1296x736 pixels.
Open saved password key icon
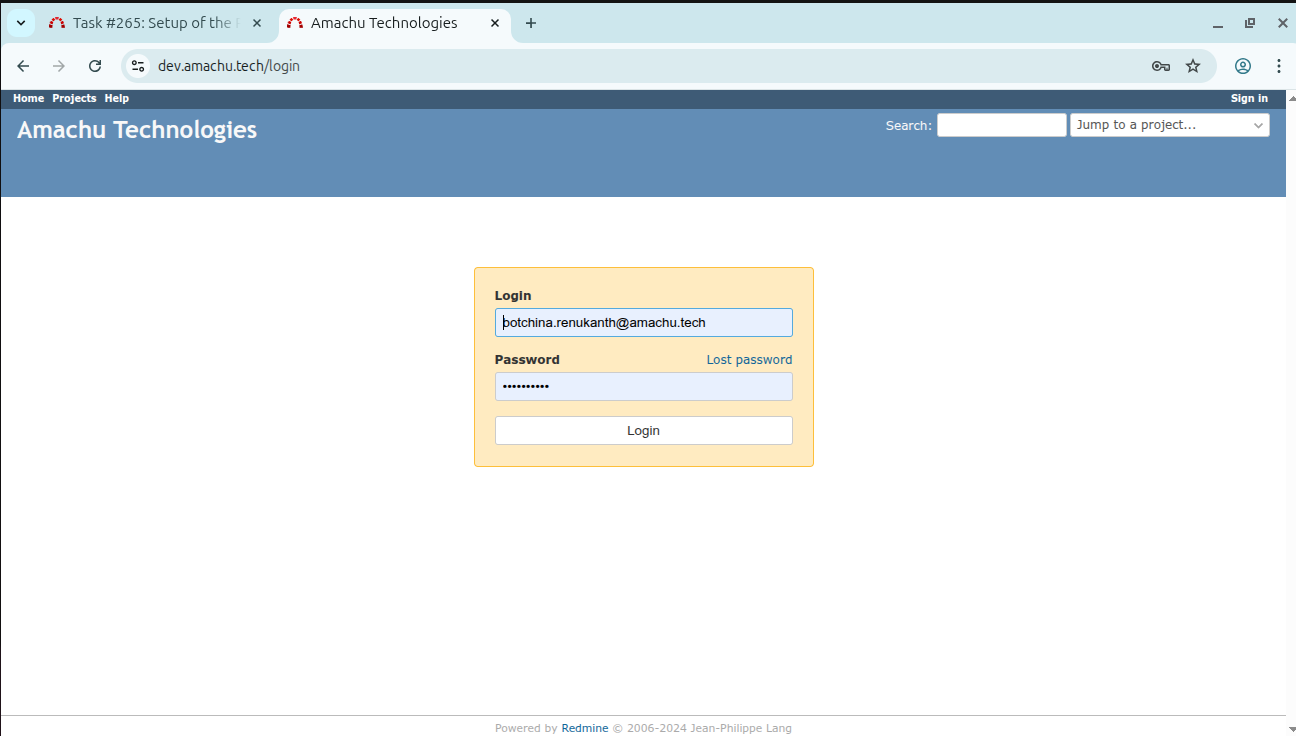point(1160,66)
